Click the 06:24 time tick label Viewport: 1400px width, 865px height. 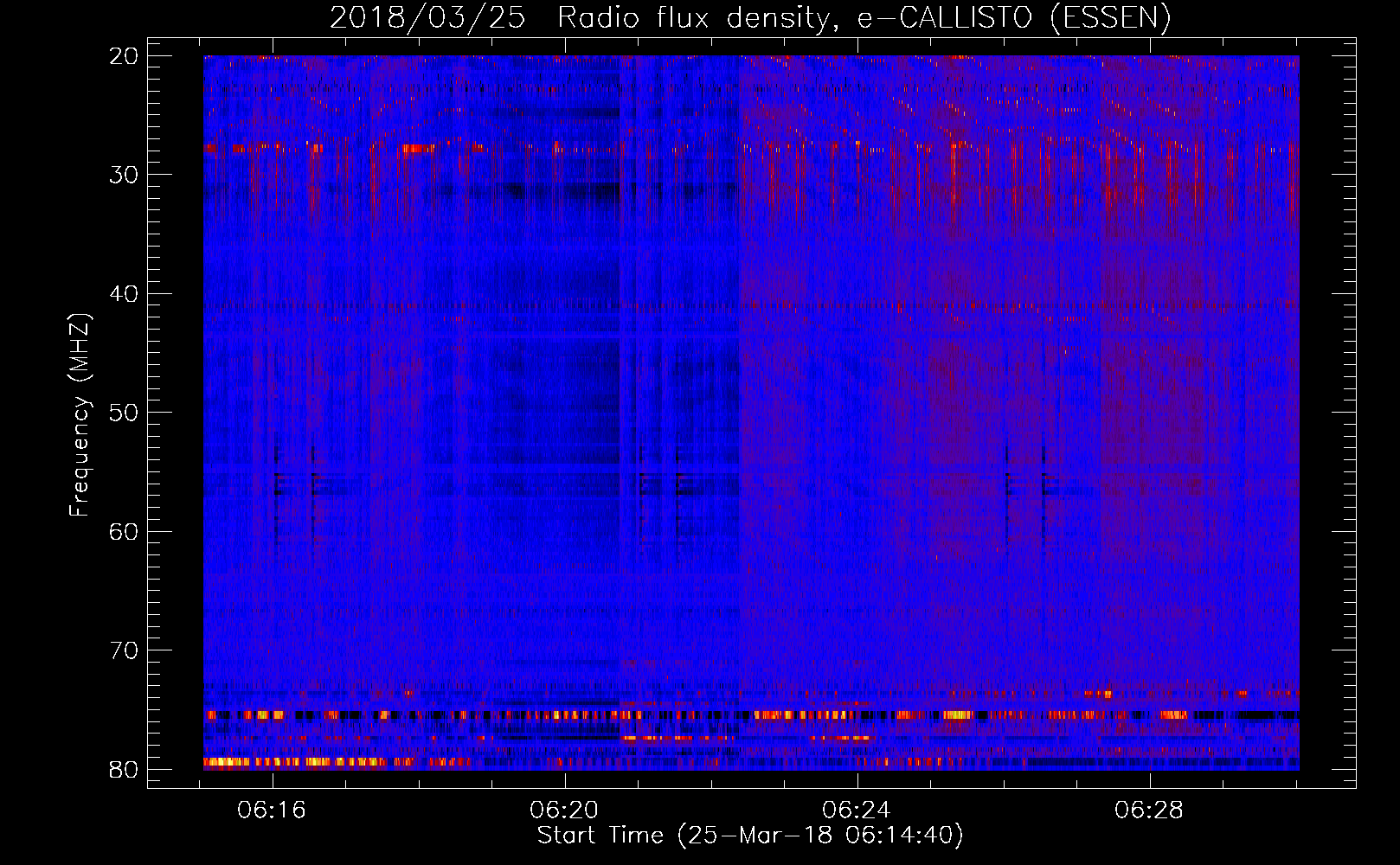[x=857, y=811]
